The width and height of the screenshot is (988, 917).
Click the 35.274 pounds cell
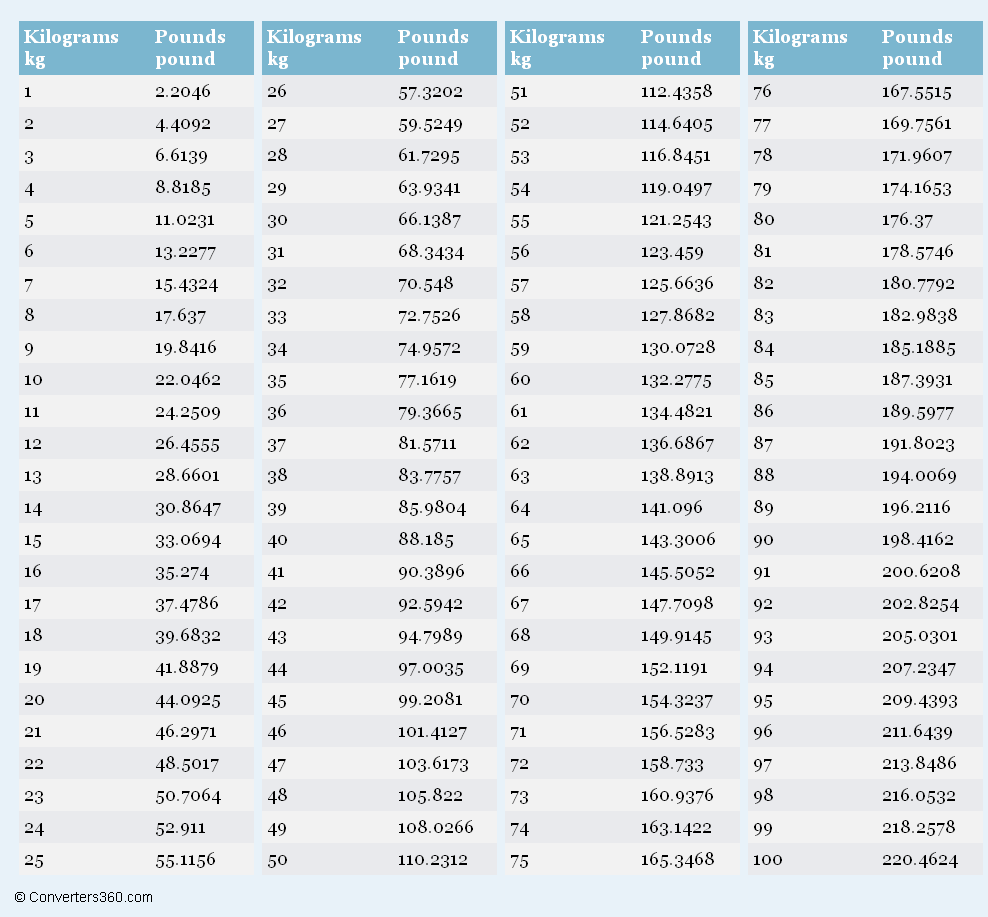[x=182, y=572]
